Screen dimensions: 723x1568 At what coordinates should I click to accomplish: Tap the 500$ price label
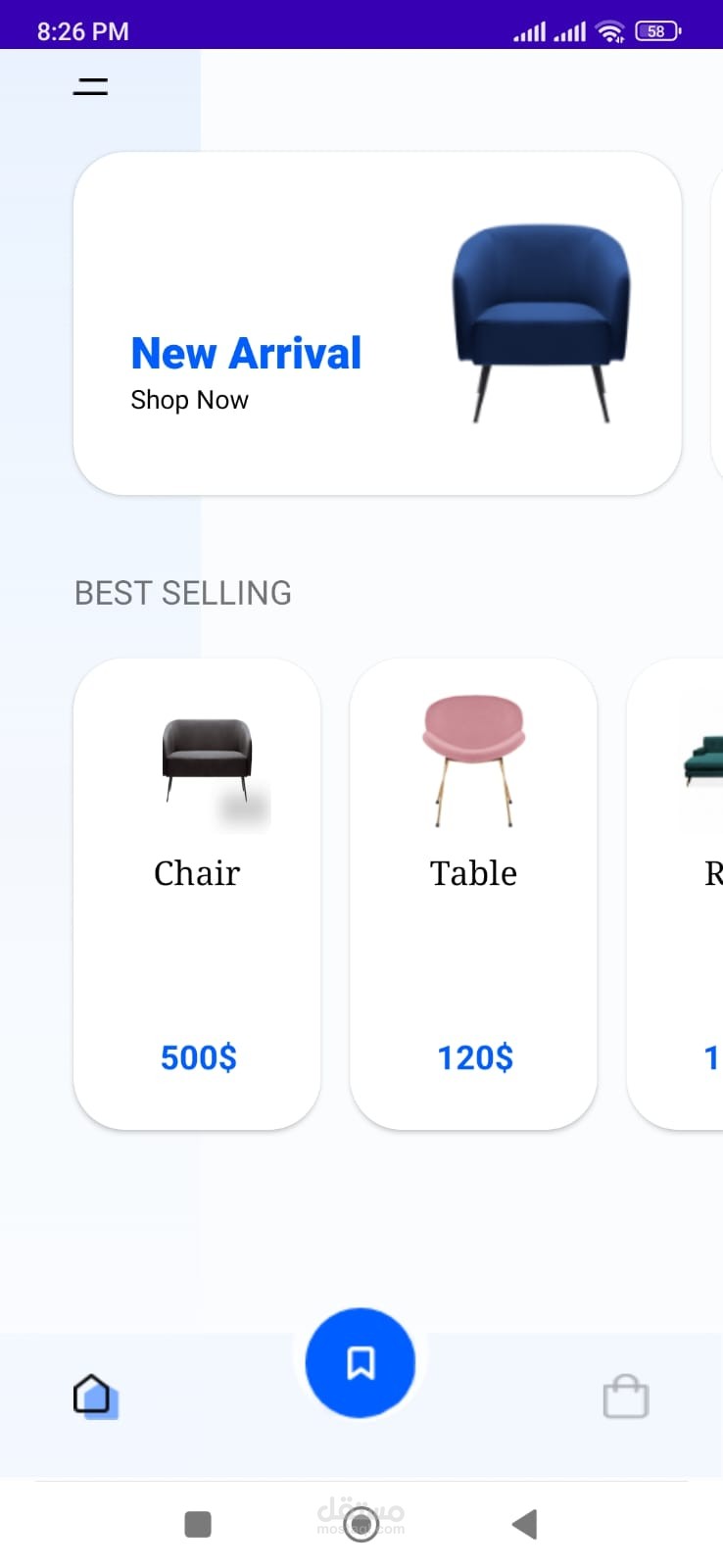(x=198, y=1057)
